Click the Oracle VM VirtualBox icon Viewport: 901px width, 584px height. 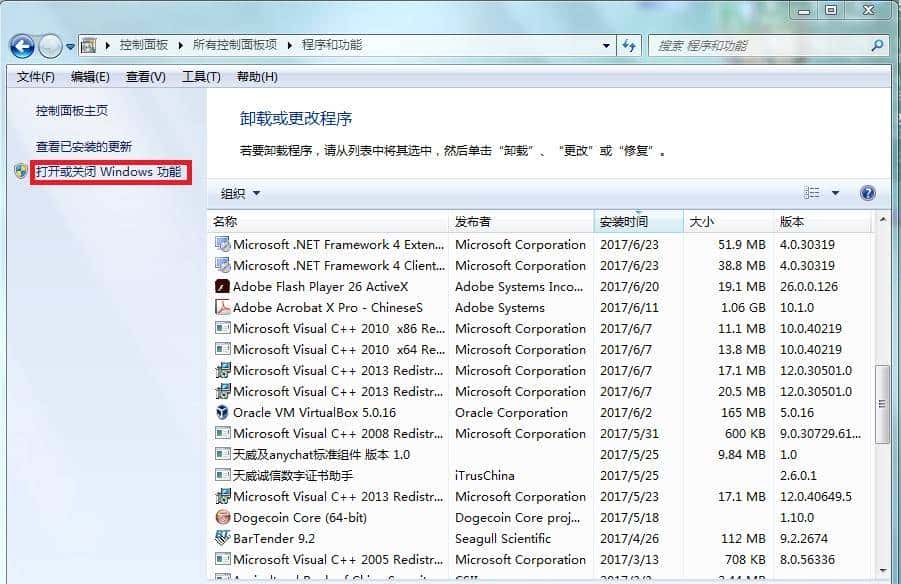[x=223, y=413]
